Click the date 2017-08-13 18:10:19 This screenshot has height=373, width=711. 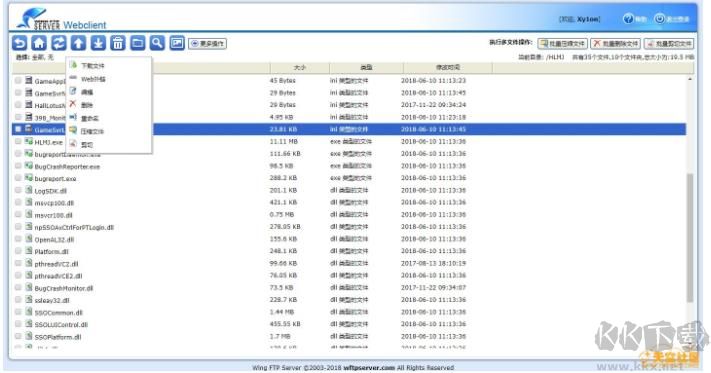[x=433, y=263]
